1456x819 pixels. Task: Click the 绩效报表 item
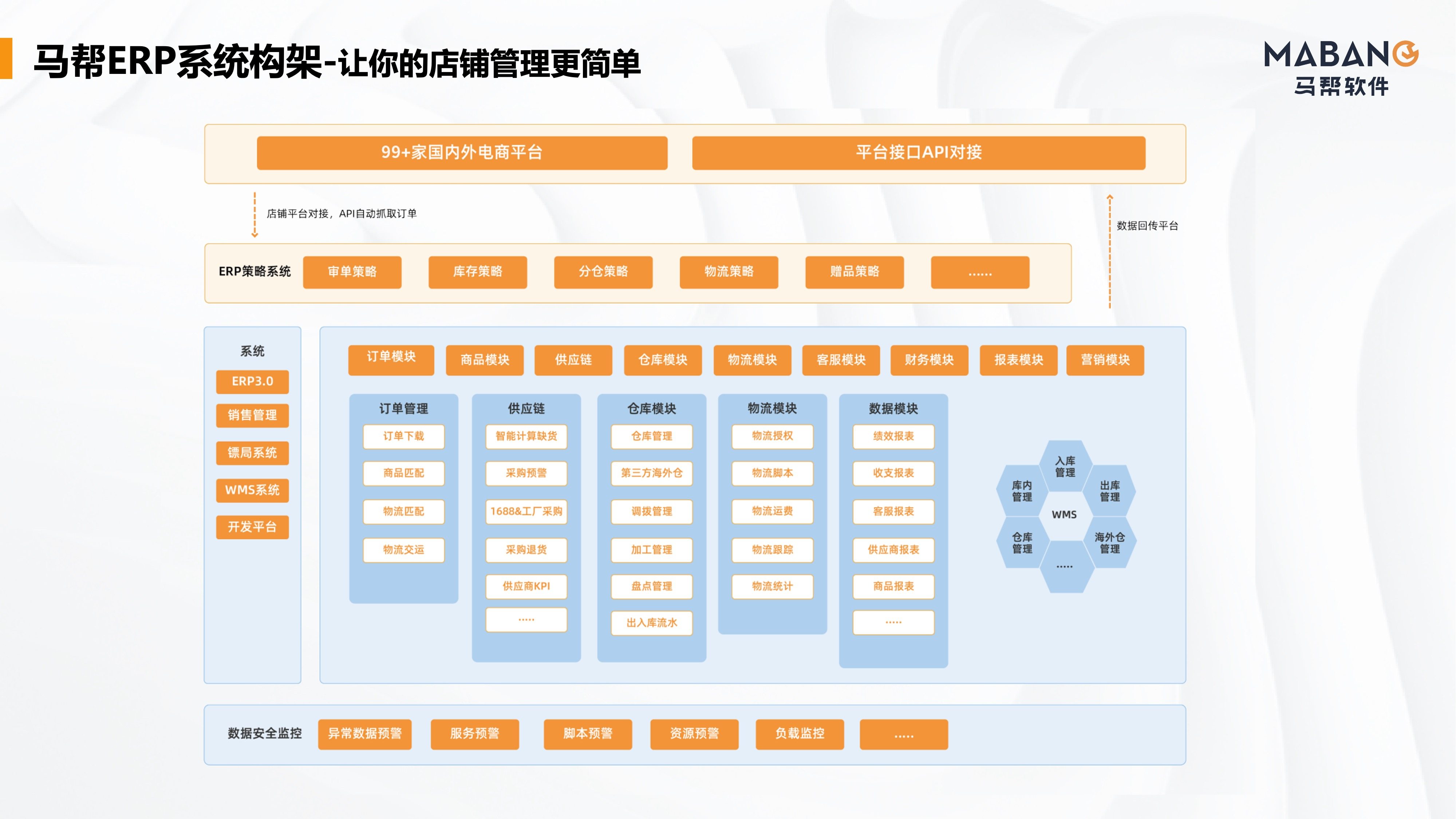pos(893,436)
